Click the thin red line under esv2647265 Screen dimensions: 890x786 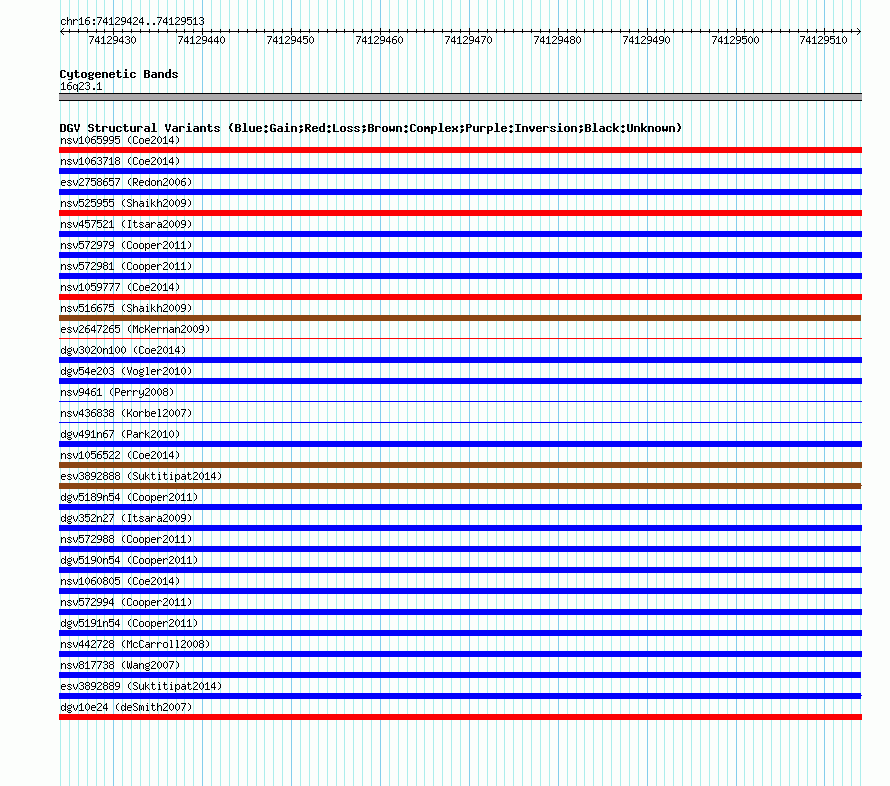(x=460, y=339)
